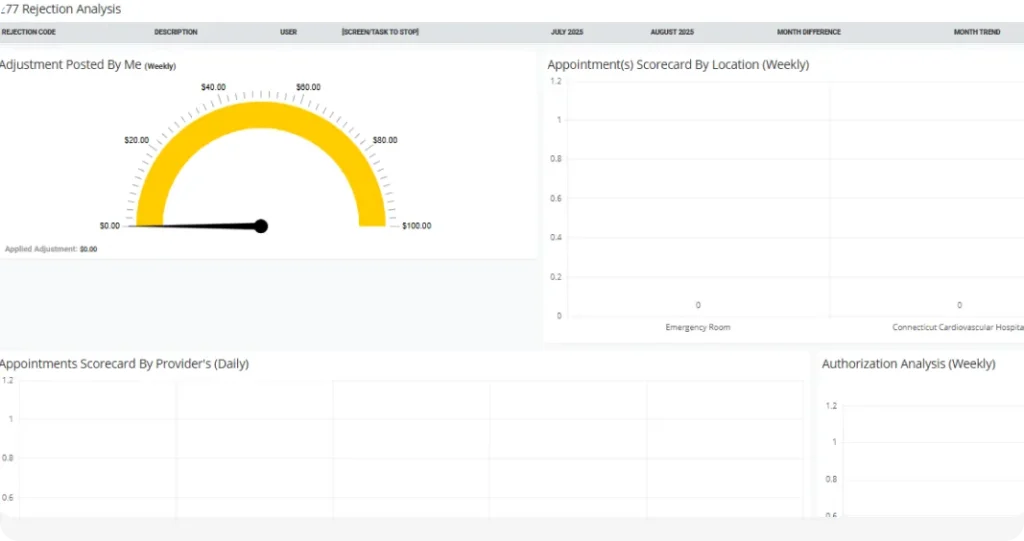The width and height of the screenshot is (1024, 541).
Task: Click the gauge needle pivot knob
Action: coord(261,226)
